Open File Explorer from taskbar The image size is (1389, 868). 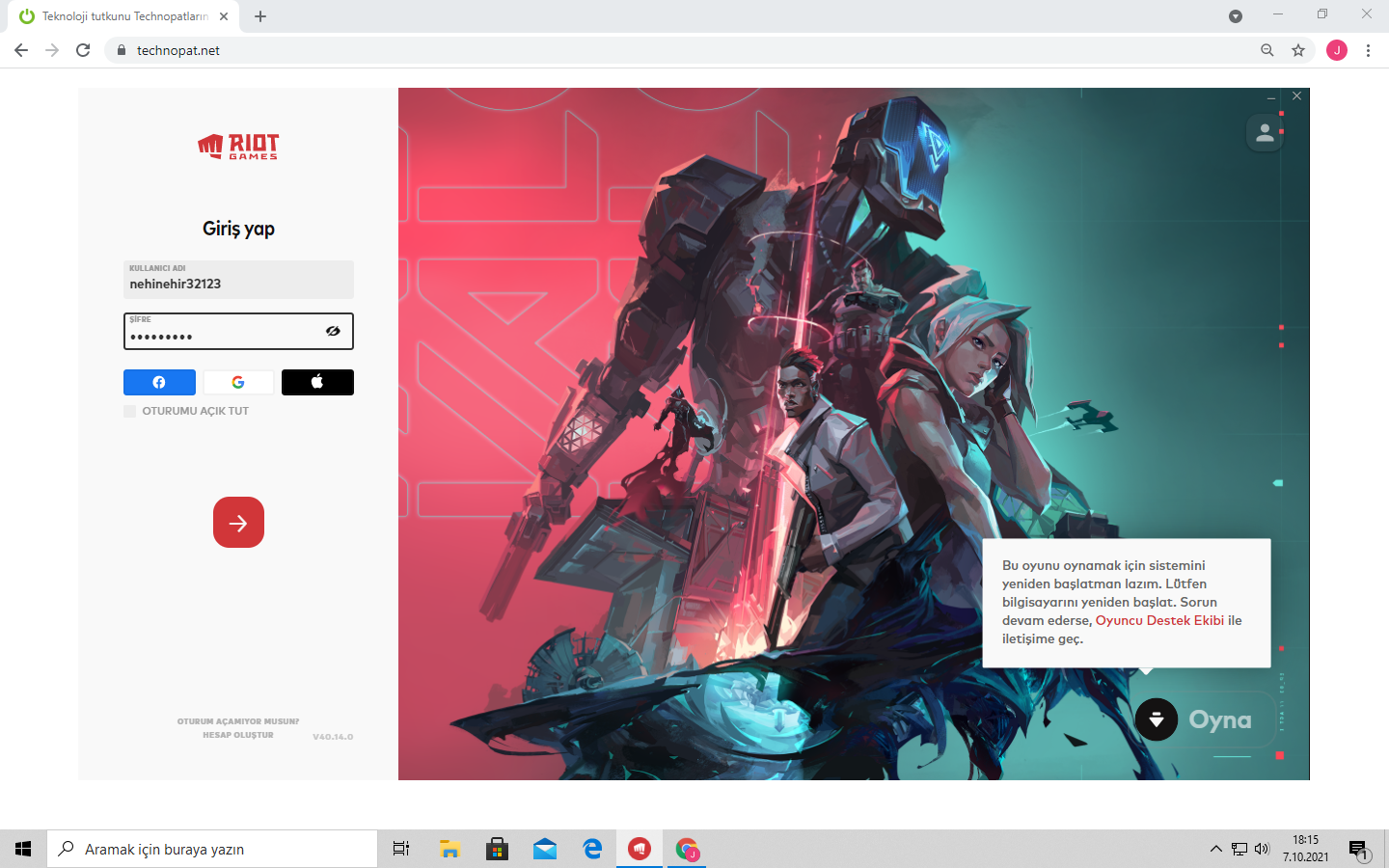point(449,849)
